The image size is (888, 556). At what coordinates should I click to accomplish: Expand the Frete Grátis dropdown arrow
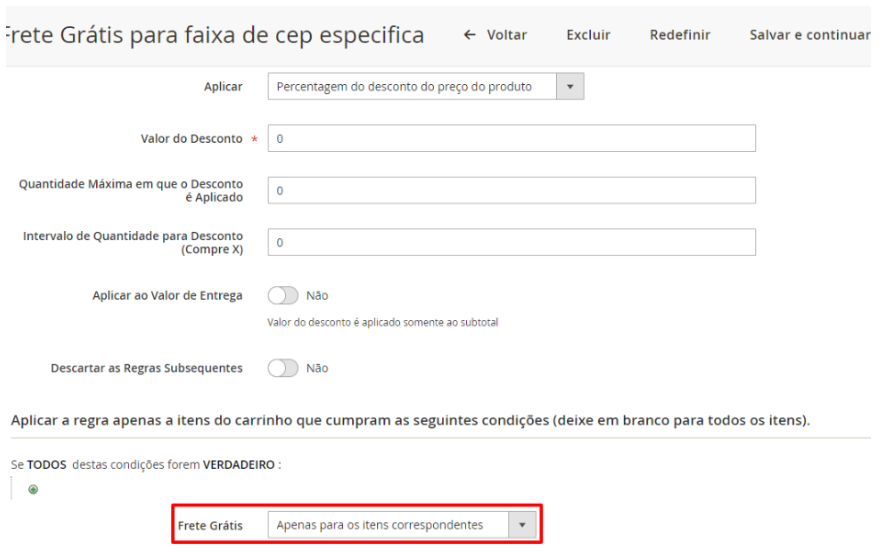[521, 525]
